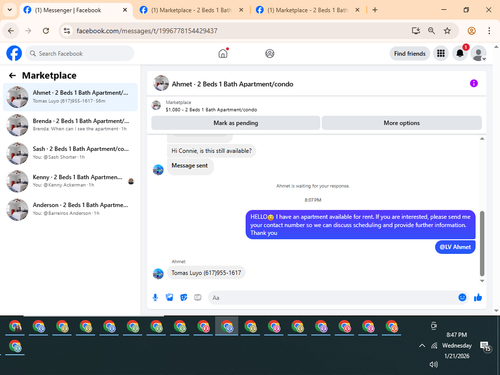Open Kenny's apartment conversation

[70, 181]
